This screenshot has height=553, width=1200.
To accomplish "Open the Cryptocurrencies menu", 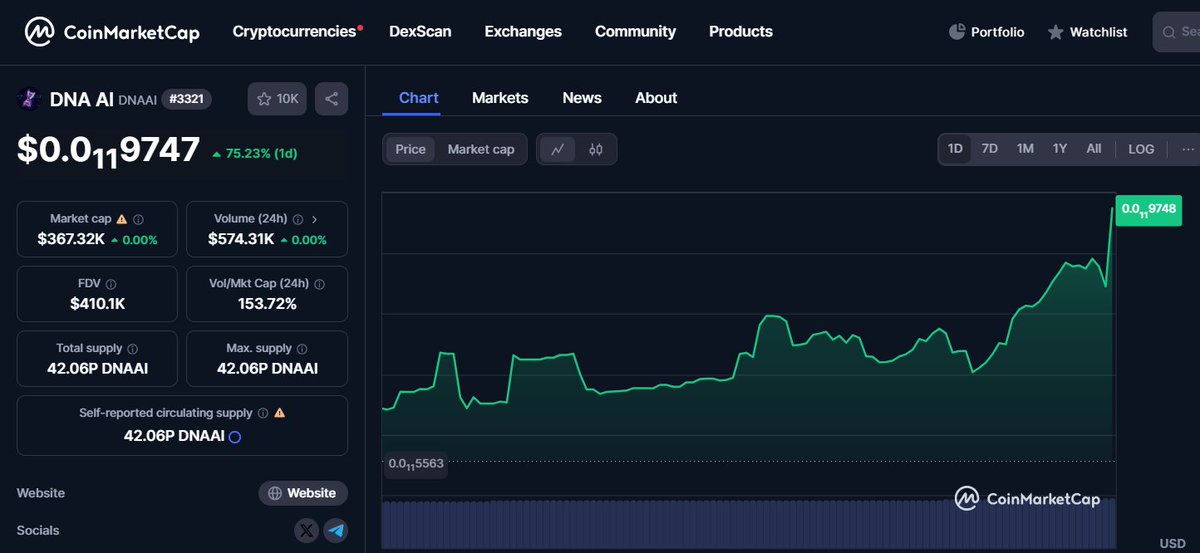I will pos(294,32).
